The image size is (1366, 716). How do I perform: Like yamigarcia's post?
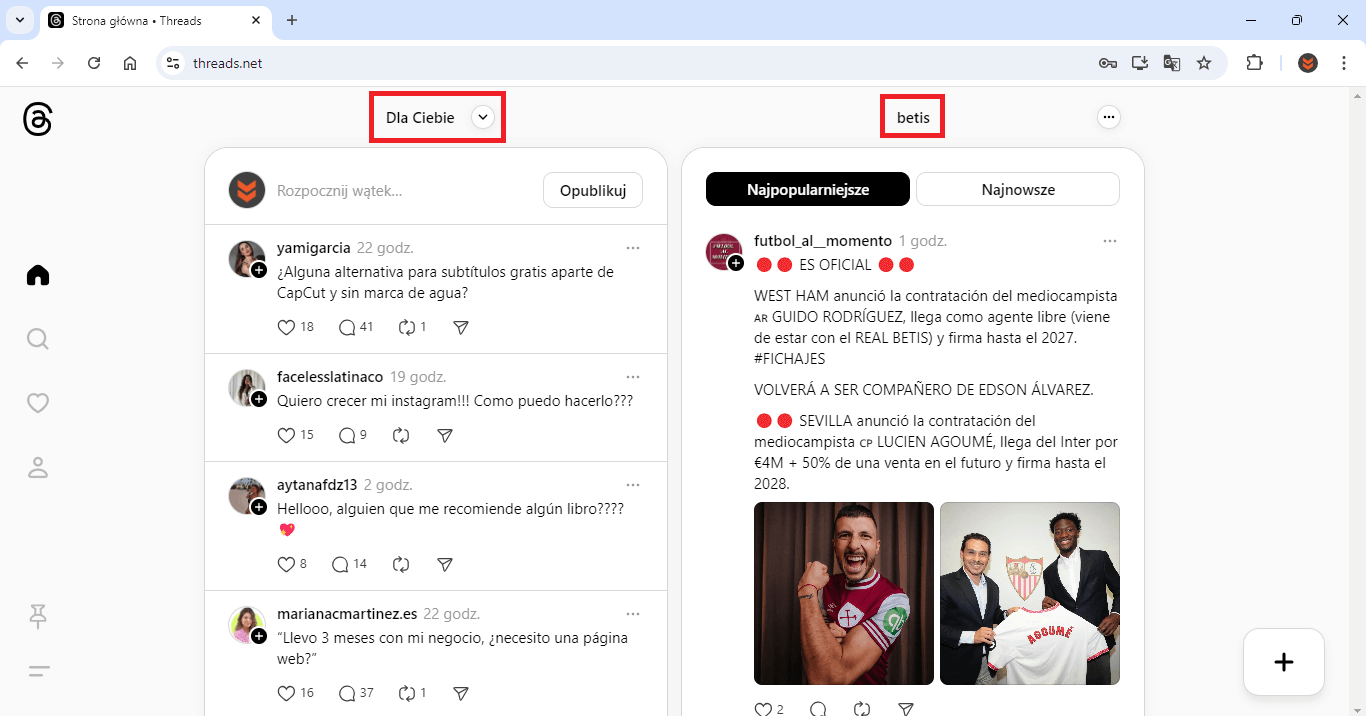coord(286,327)
